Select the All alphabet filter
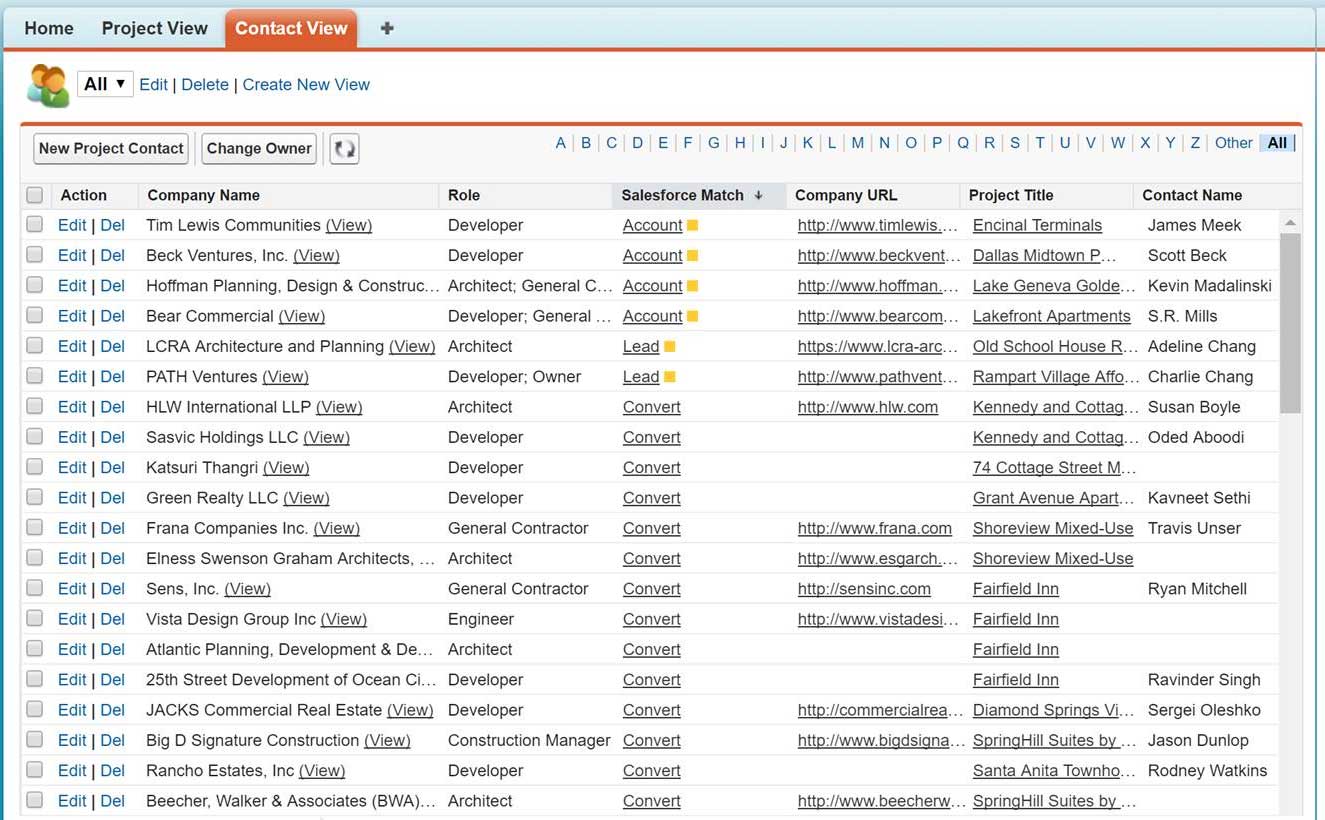The width and height of the screenshot is (1325, 820). click(1277, 143)
